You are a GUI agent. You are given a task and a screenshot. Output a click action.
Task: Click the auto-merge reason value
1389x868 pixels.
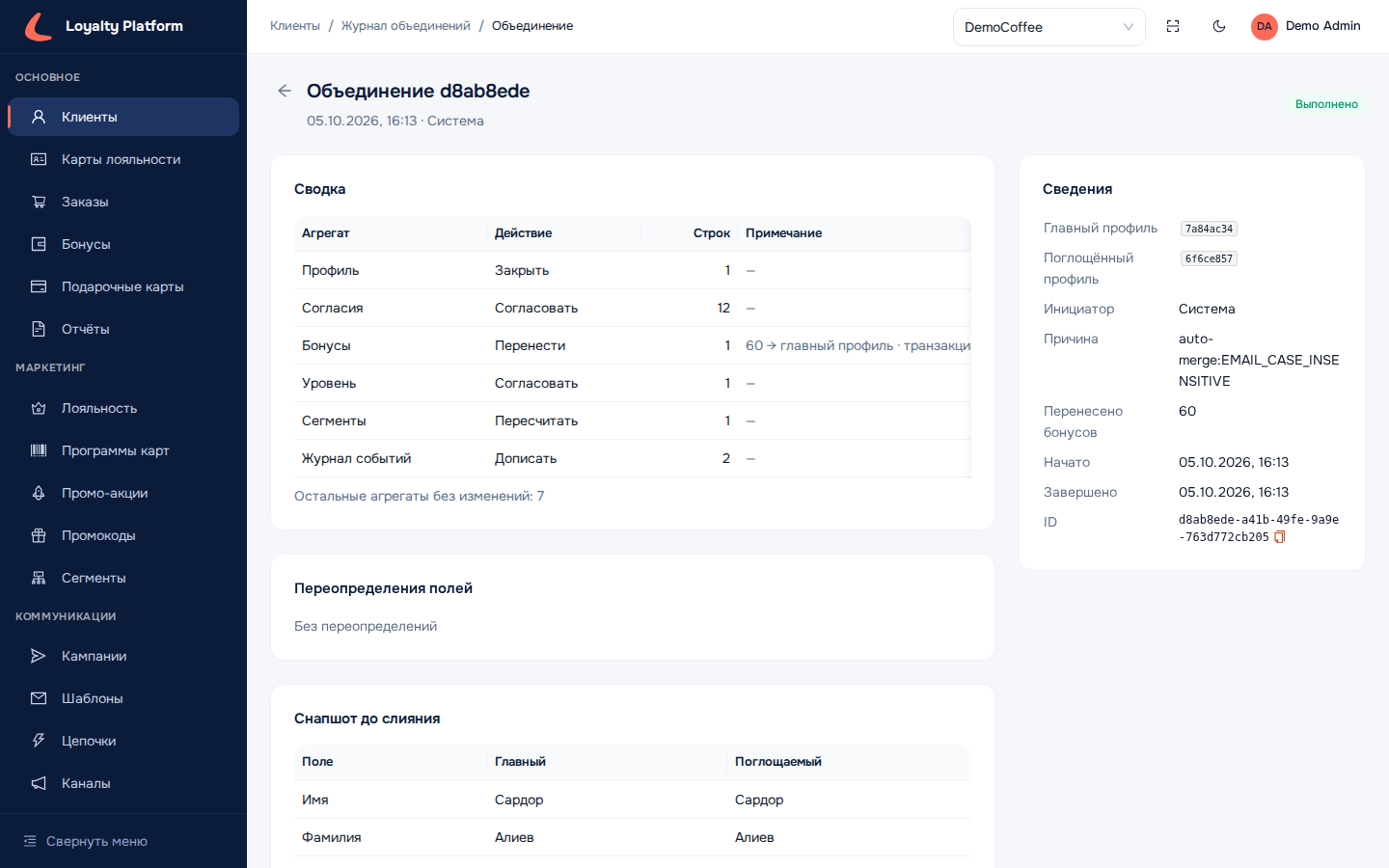pos(1259,360)
